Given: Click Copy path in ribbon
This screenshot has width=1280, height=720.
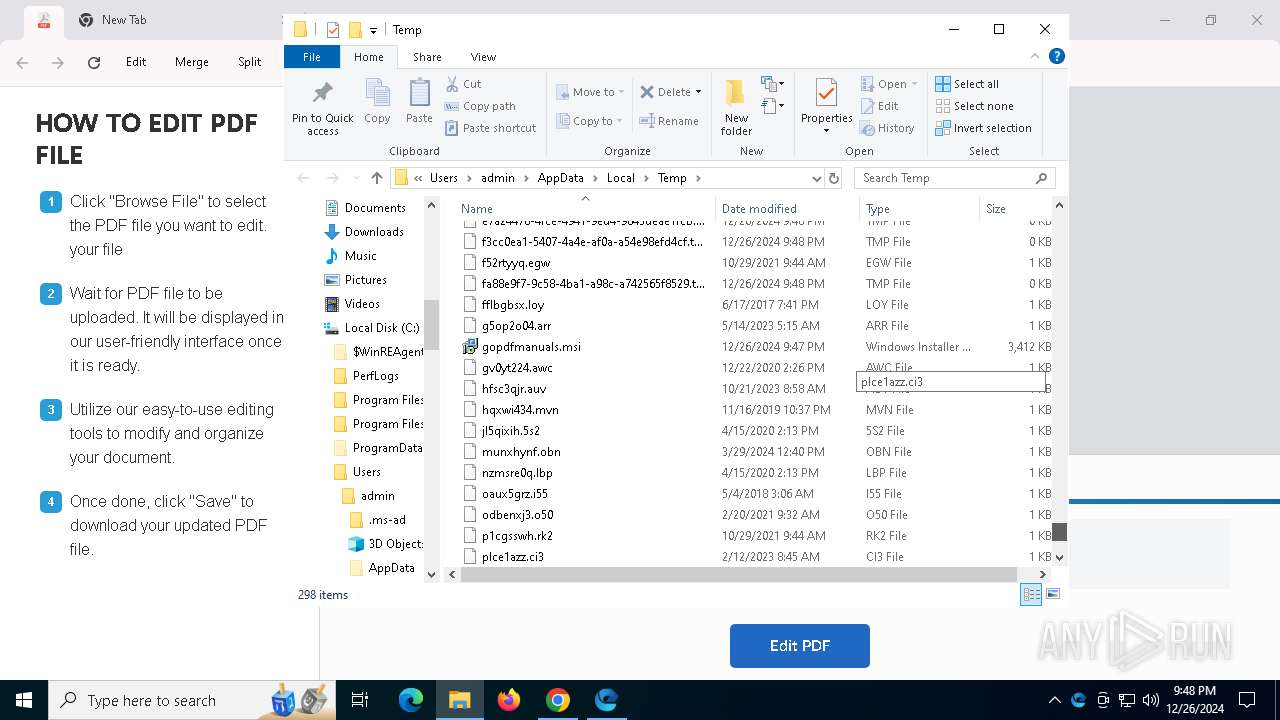Looking at the screenshot, I should pos(480,106).
